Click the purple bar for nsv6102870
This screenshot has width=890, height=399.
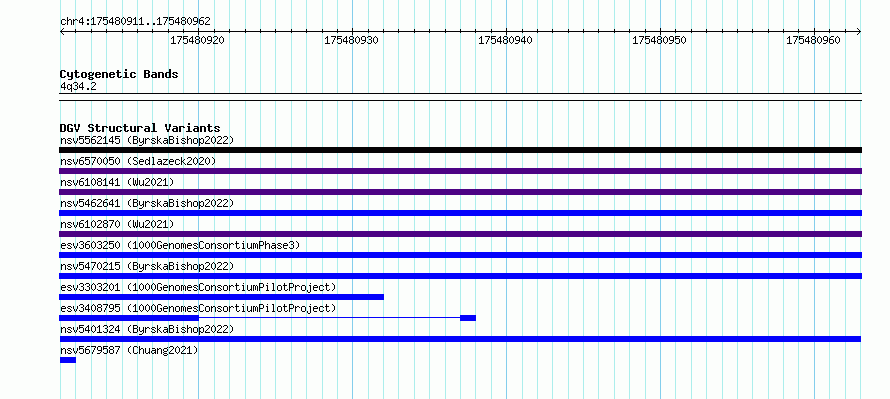(460, 234)
